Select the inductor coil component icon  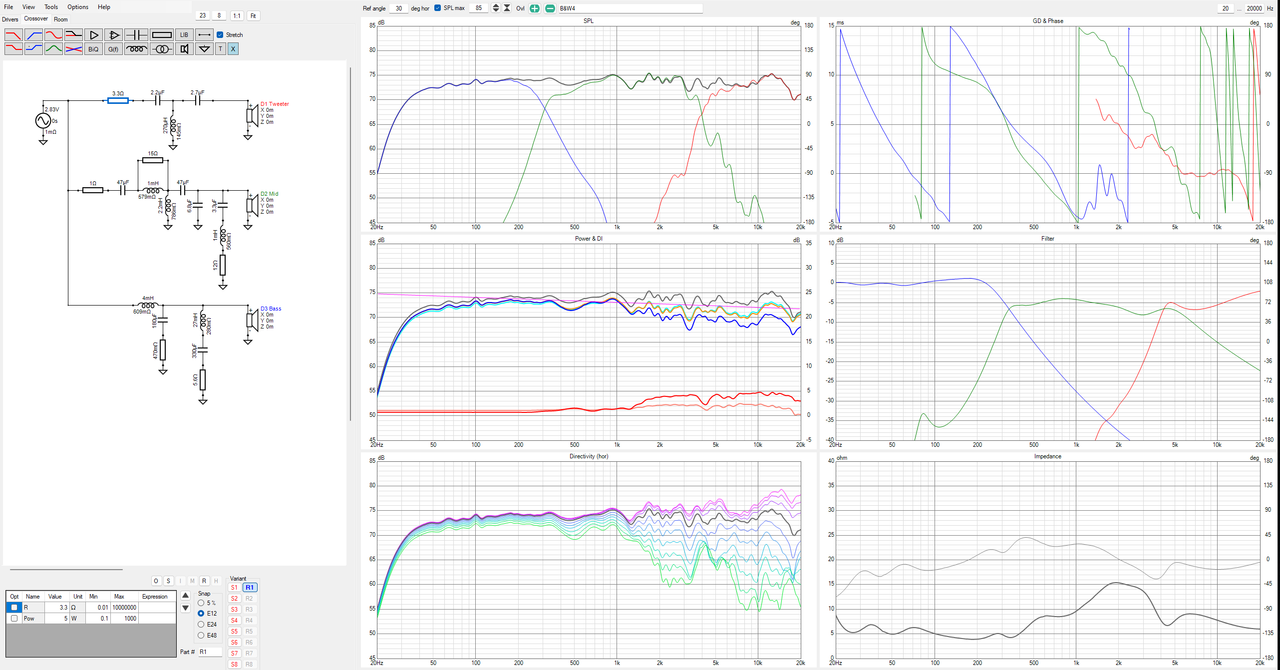tap(137, 48)
